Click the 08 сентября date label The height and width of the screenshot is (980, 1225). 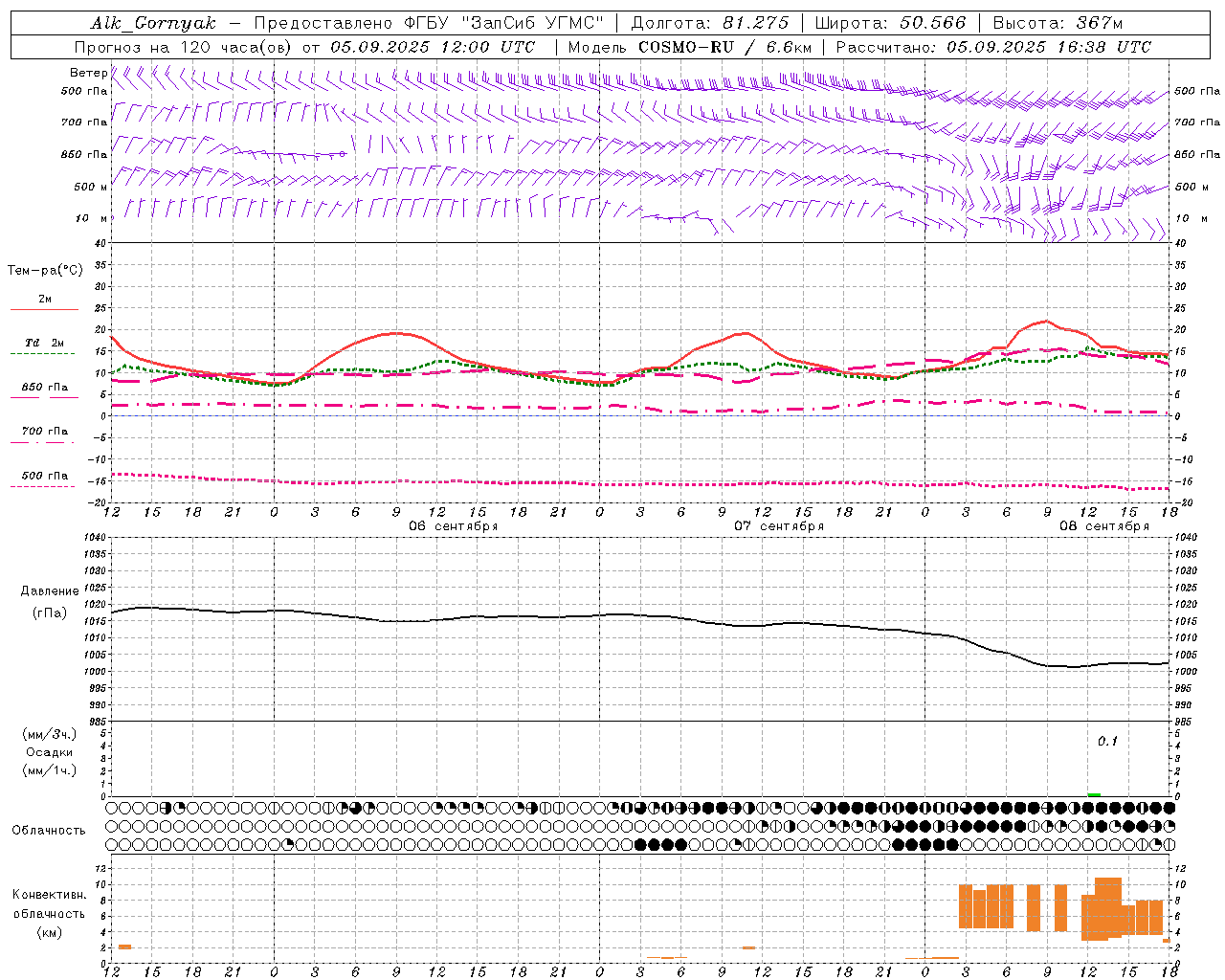click(1104, 526)
